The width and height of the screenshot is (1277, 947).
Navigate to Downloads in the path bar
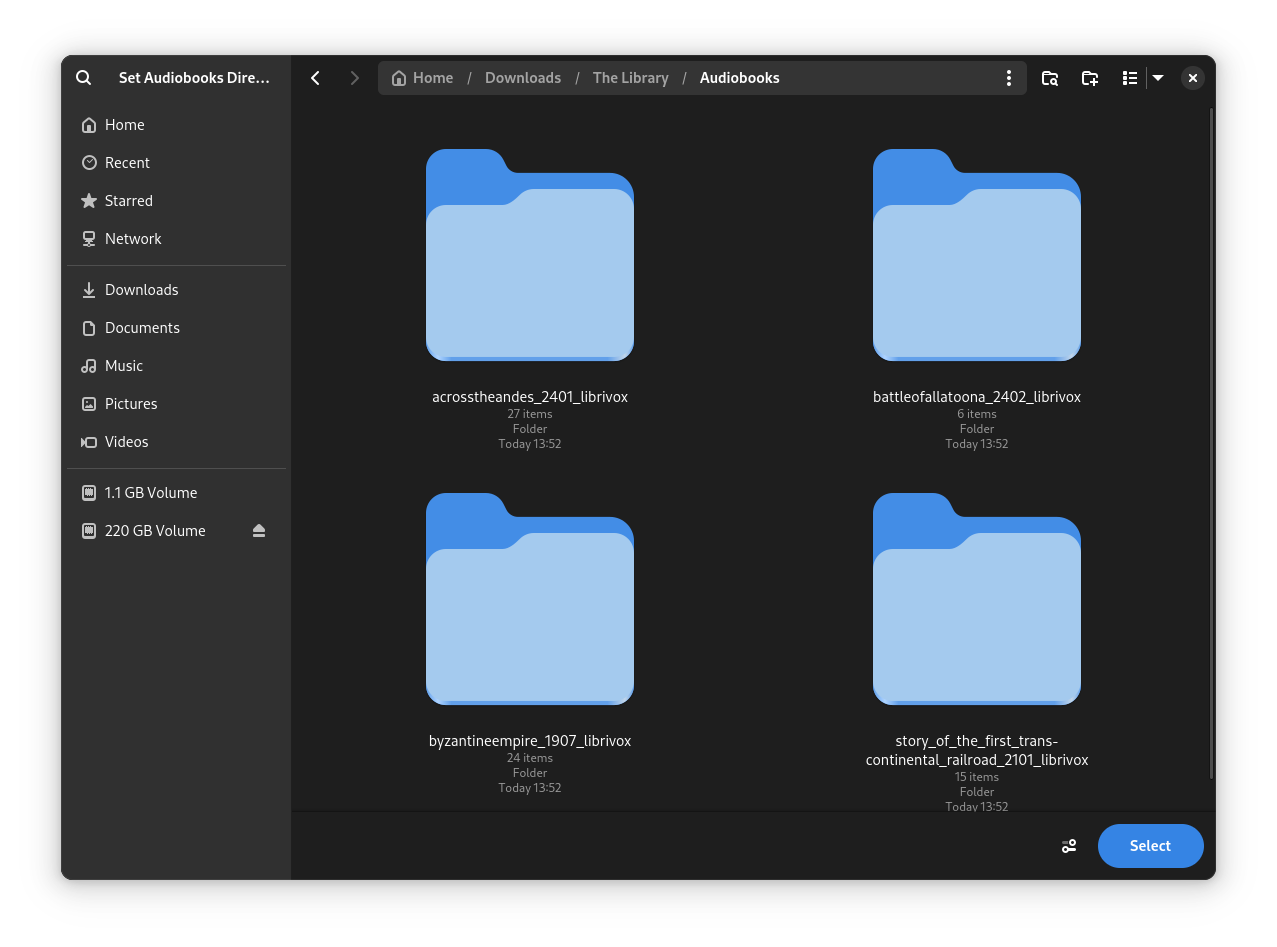[x=522, y=78]
